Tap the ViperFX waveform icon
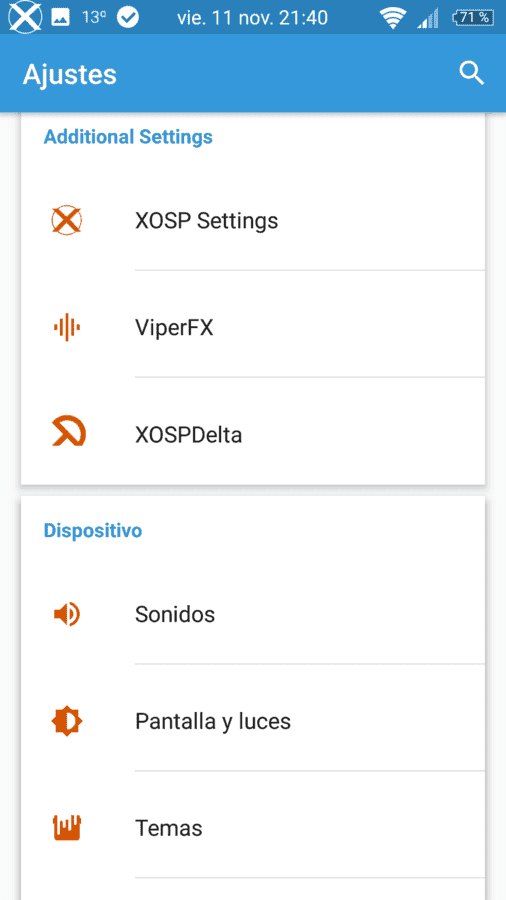Image resolution: width=506 pixels, height=900 pixels. pyautogui.click(x=67, y=328)
